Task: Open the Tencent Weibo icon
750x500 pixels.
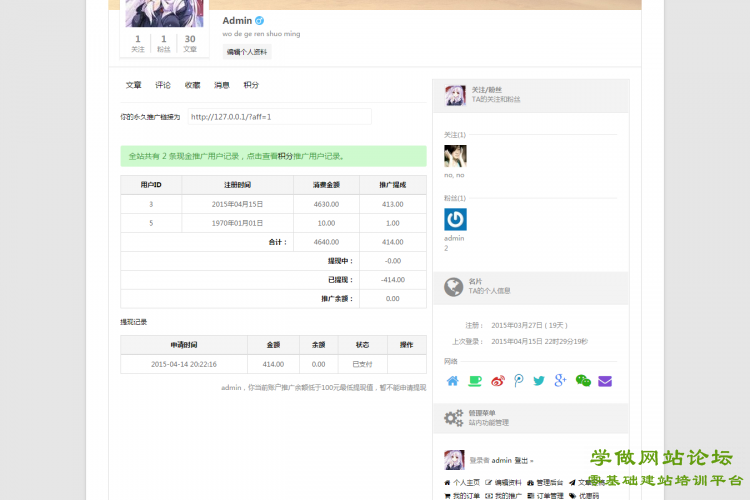Action: (x=518, y=381)
